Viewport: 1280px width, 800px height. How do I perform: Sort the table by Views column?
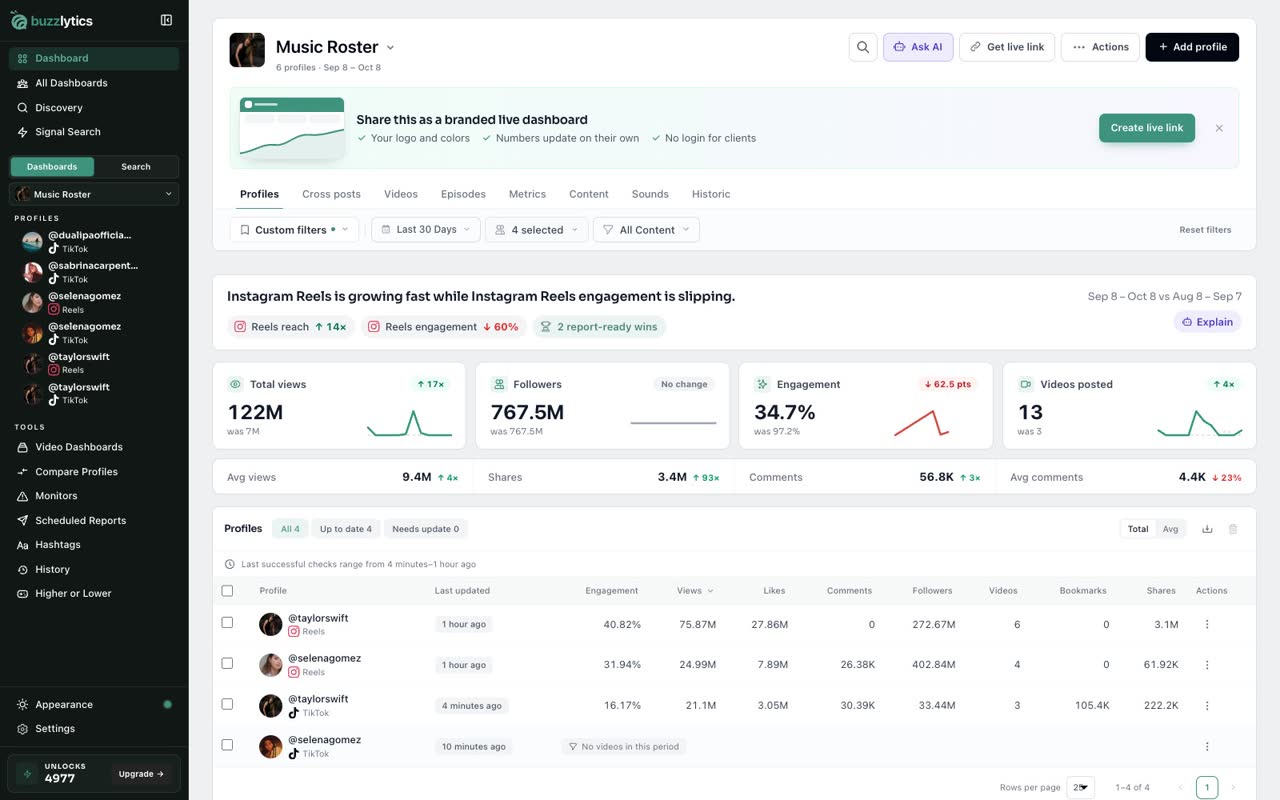tap(695, 591)
